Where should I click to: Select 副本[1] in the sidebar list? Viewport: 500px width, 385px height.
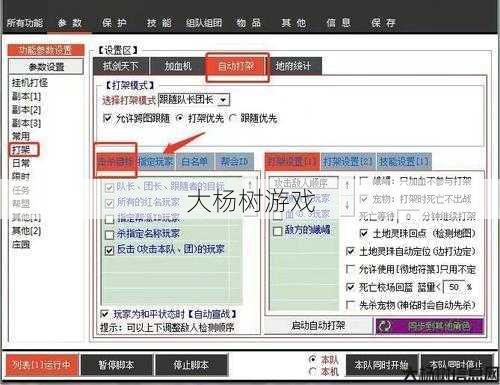(26, 96)
